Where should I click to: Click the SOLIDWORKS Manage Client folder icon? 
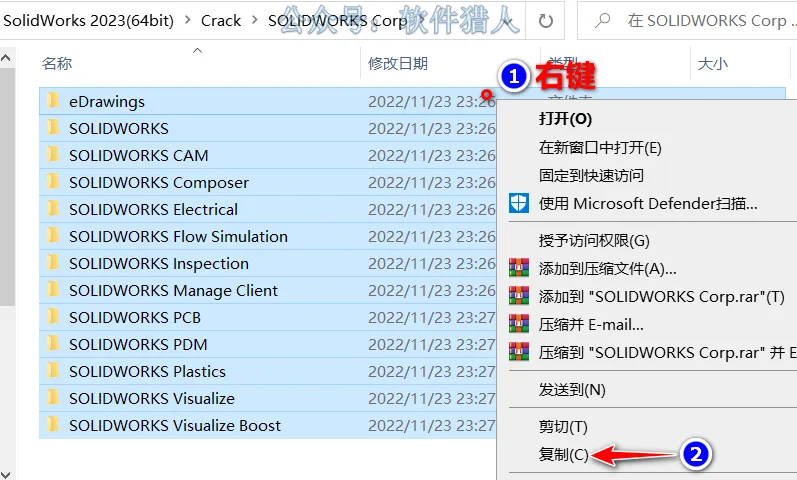coord(53,289)
